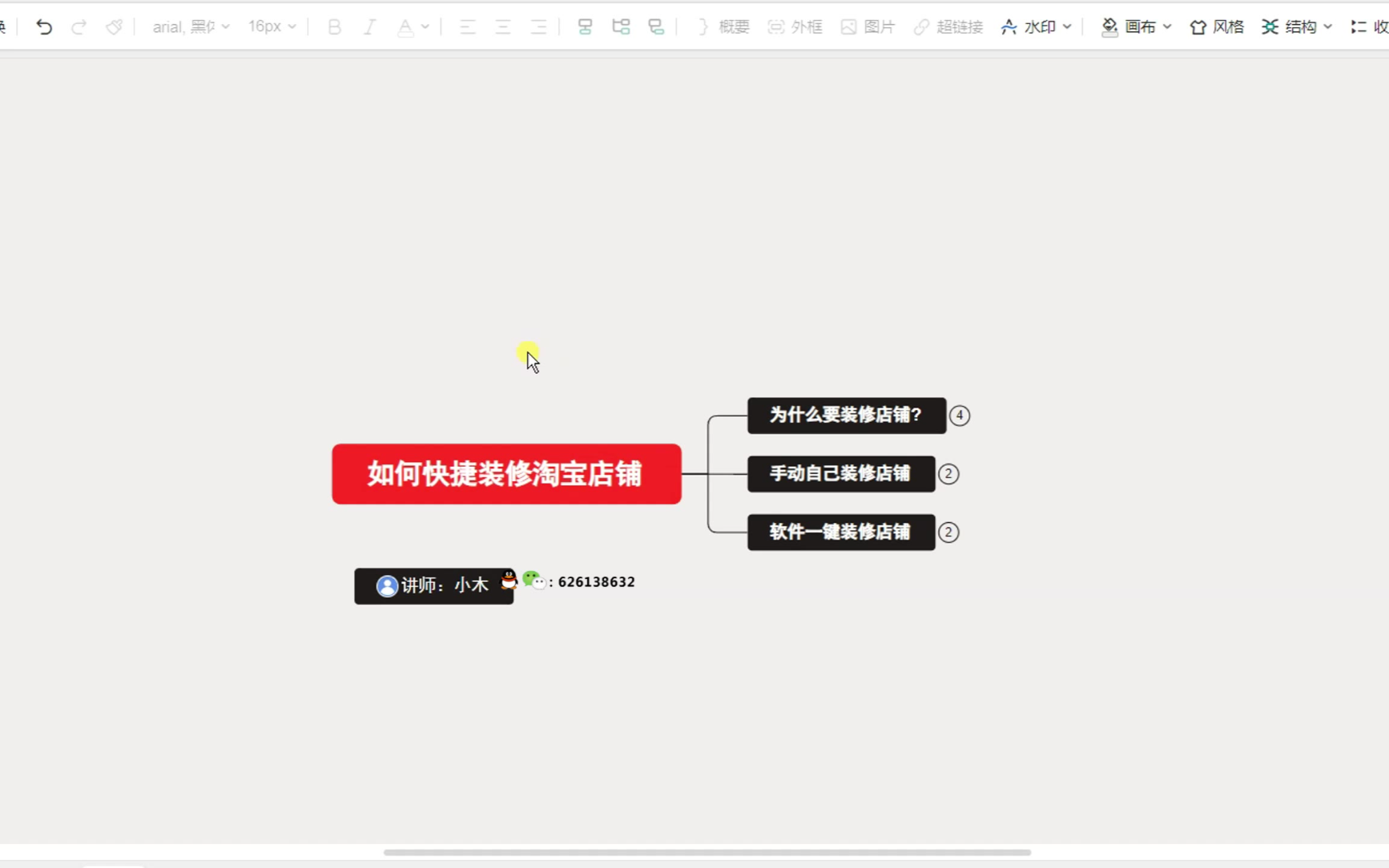Image resolution: width=1389 pixels, height=868 pixels.
Task: Align text to the left
Action: (x=467, y=27)
